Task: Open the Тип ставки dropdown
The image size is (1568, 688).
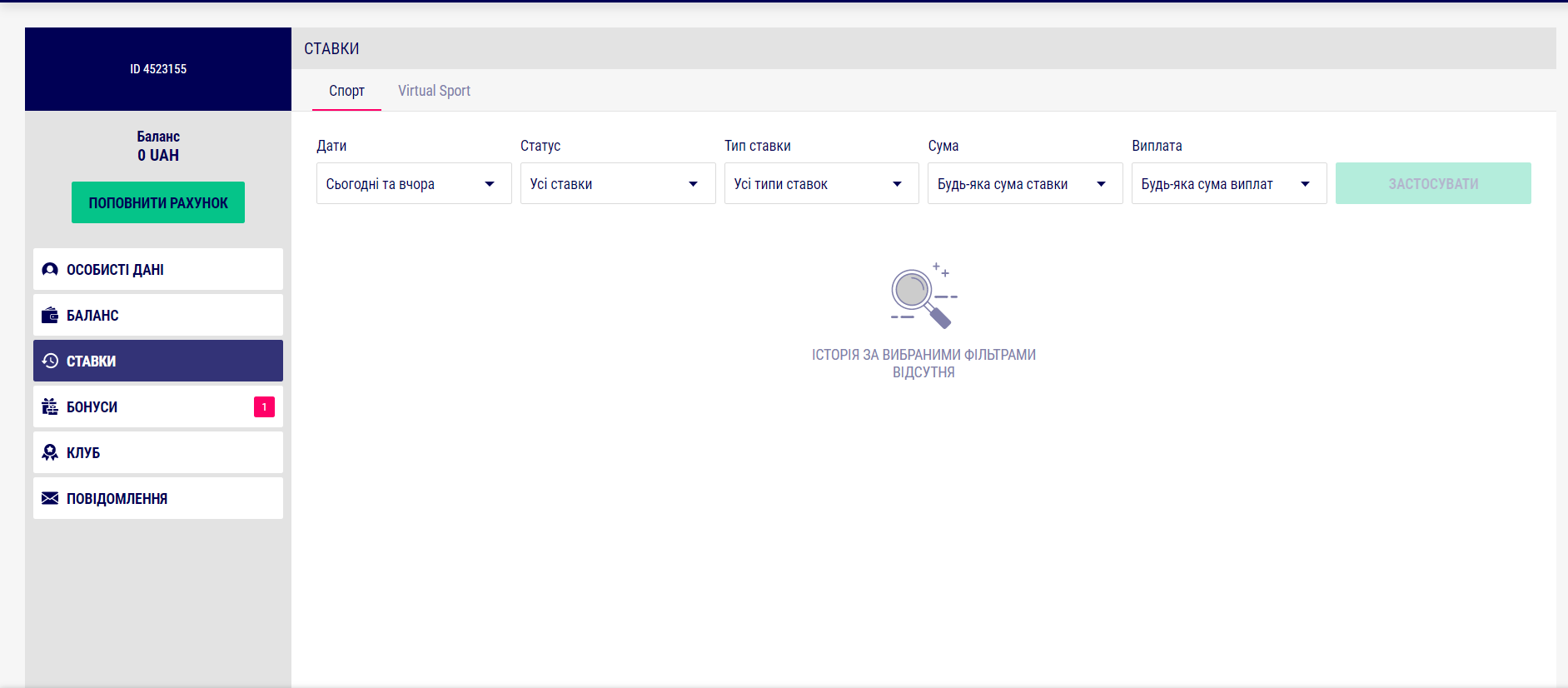Action: (821, 184)
